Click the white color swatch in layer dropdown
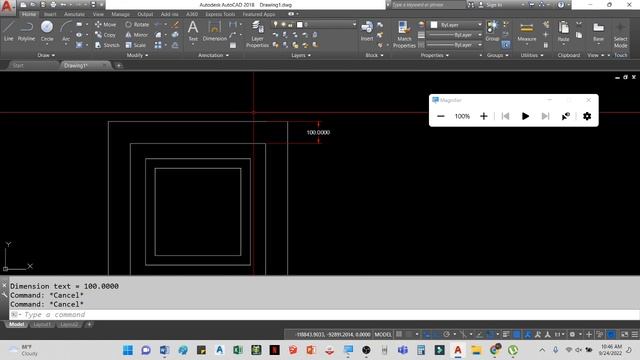The image size is (640, 360). (300, 24)
